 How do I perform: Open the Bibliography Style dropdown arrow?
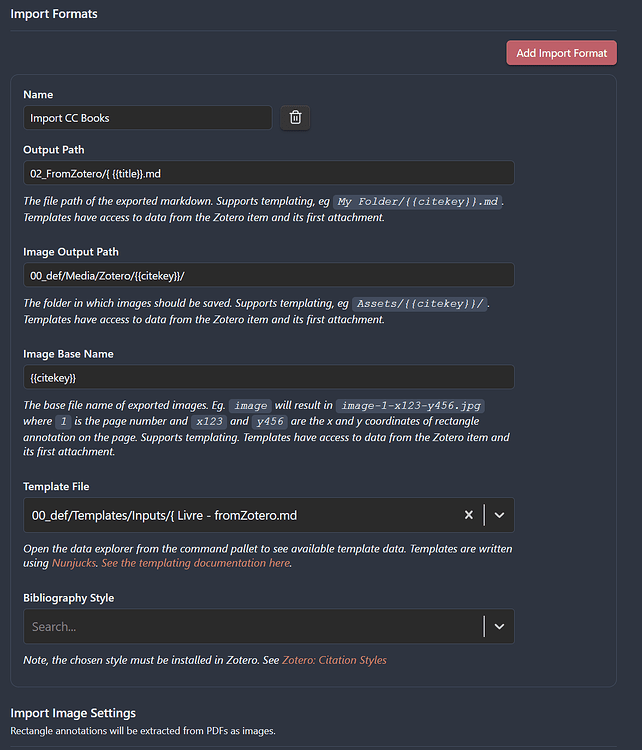[499, 627]
